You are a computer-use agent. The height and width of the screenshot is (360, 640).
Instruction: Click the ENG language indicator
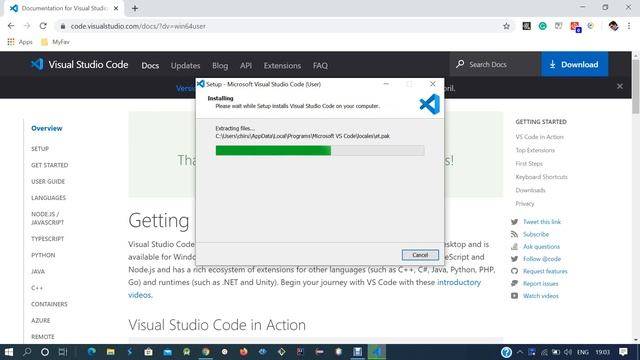pos(583,352)
